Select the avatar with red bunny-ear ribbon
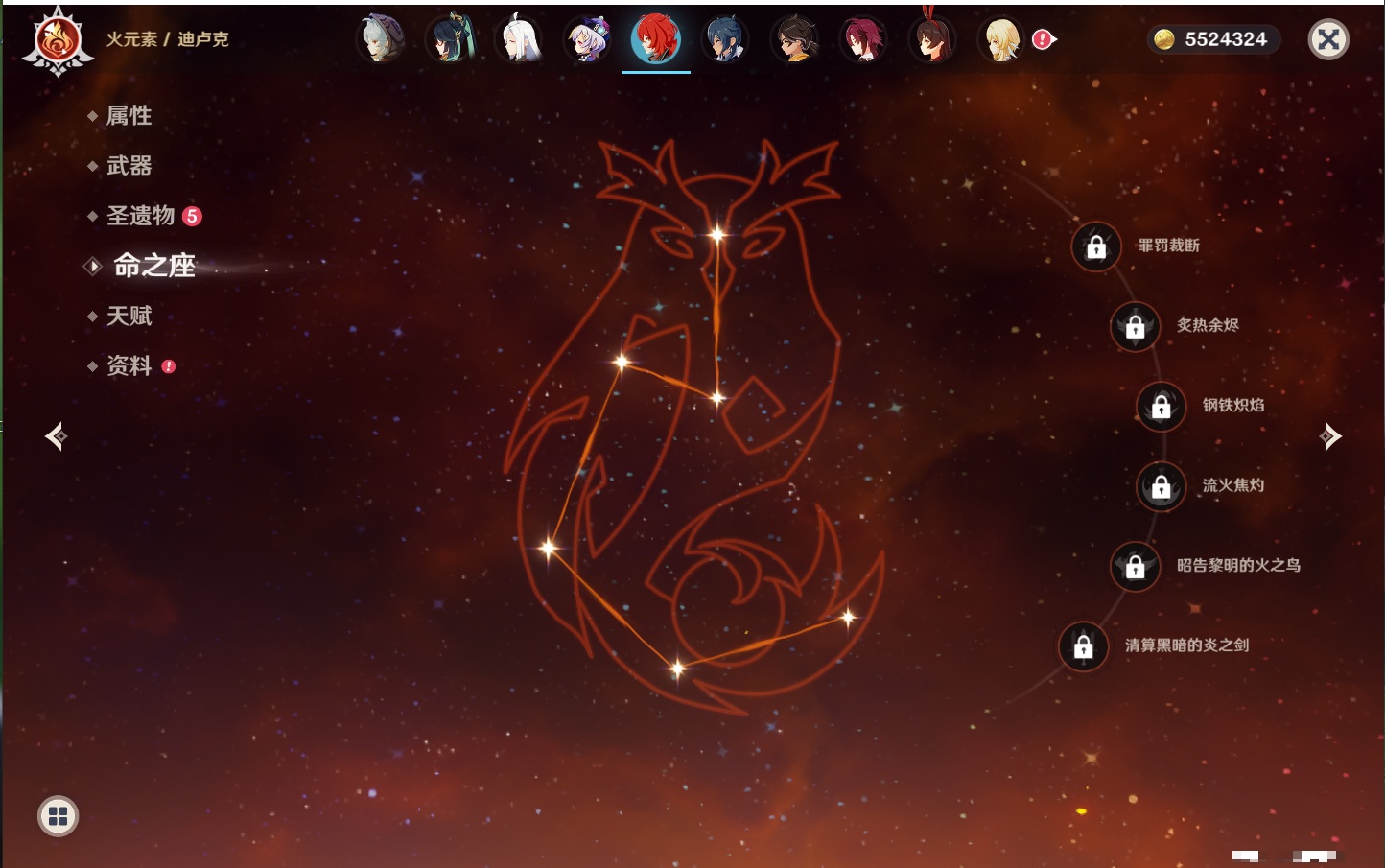This screenshot has height=868, width=1385. coord(932,39)
